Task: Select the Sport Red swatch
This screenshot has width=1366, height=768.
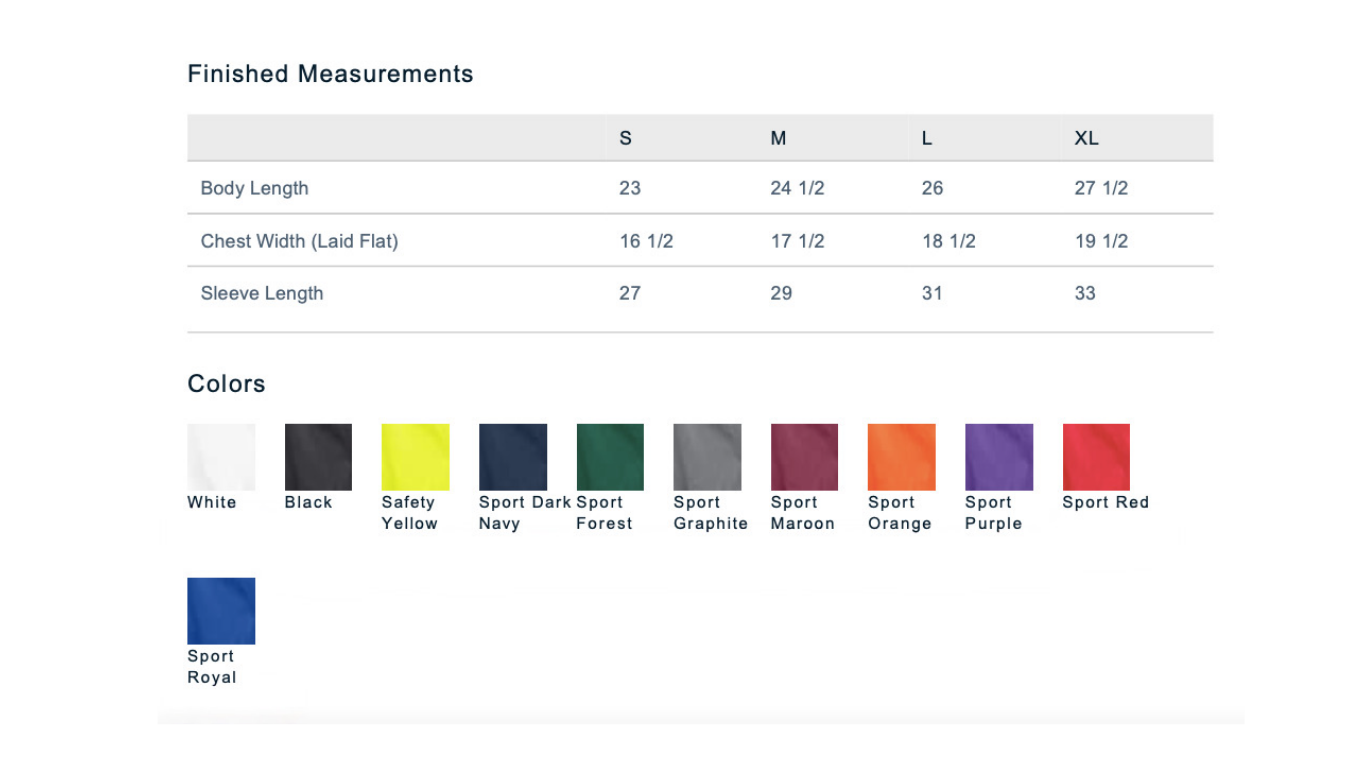Action: coord(1096,457)
